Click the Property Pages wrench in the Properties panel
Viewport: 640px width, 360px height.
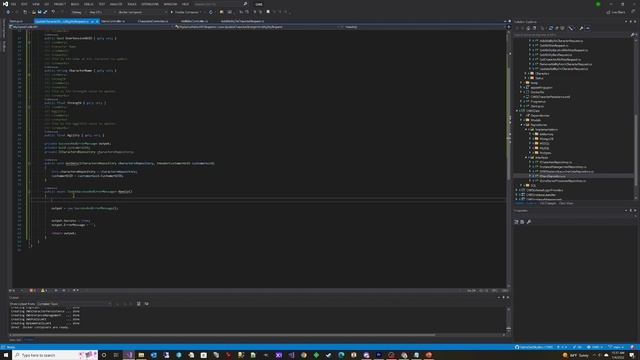coord(529,222)
